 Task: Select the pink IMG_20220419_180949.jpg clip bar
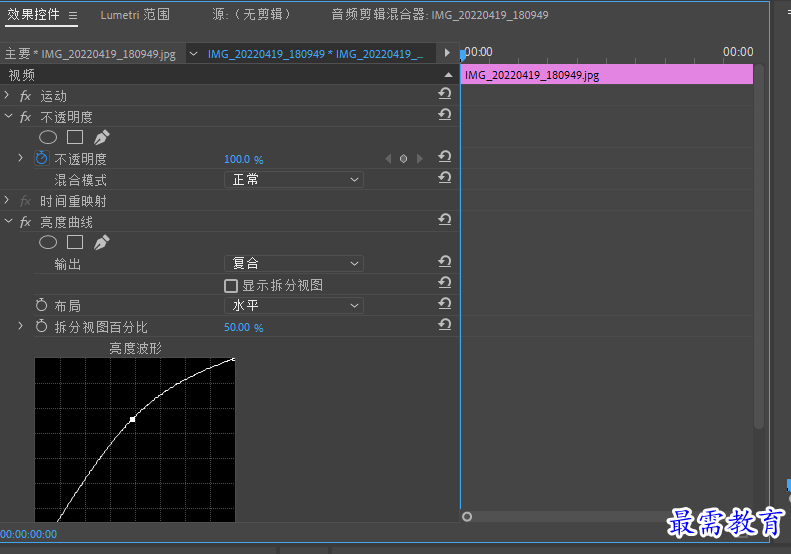606,75
